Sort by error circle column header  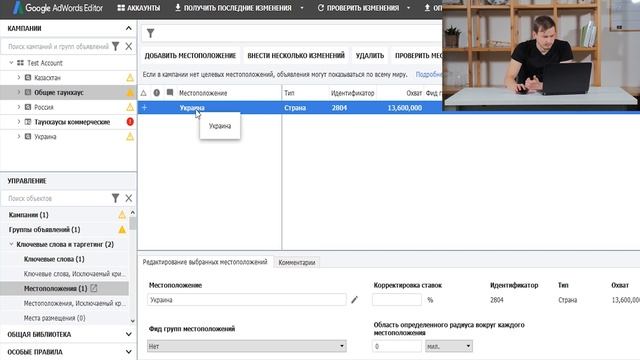[x=156, y=93]
